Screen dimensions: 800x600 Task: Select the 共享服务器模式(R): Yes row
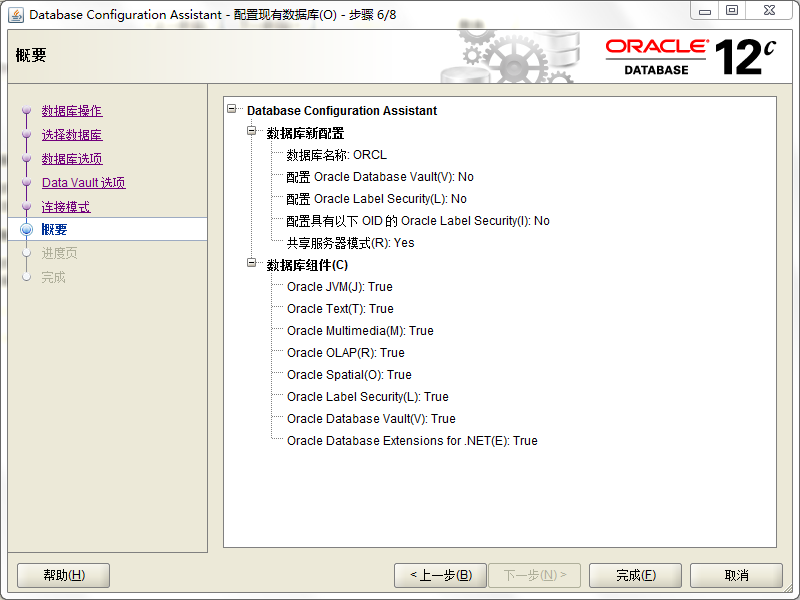click(x=351, y=243)
